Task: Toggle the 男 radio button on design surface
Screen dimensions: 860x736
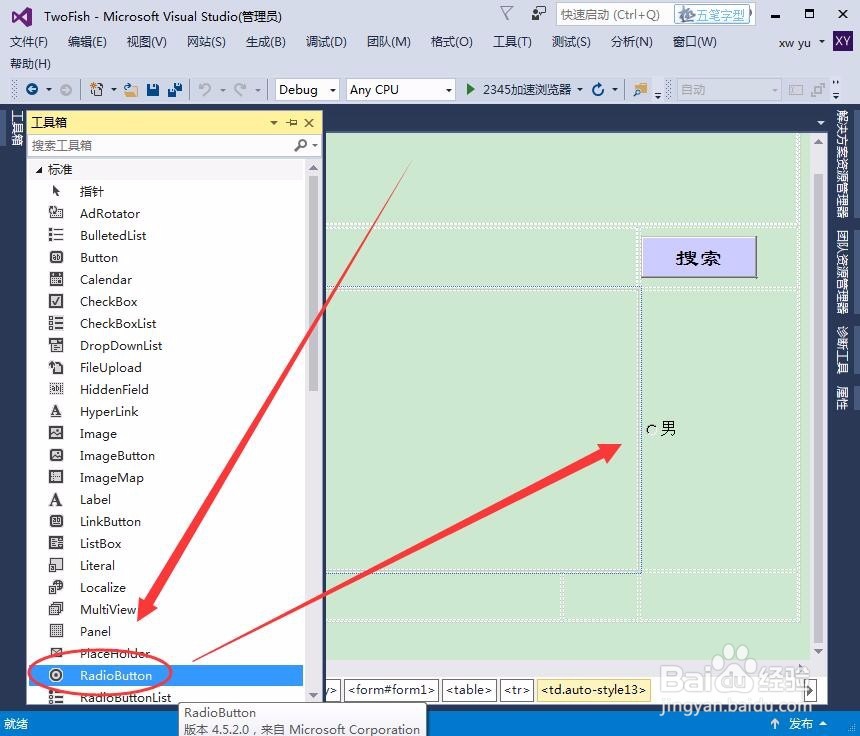Action: [x=652, y=429]
